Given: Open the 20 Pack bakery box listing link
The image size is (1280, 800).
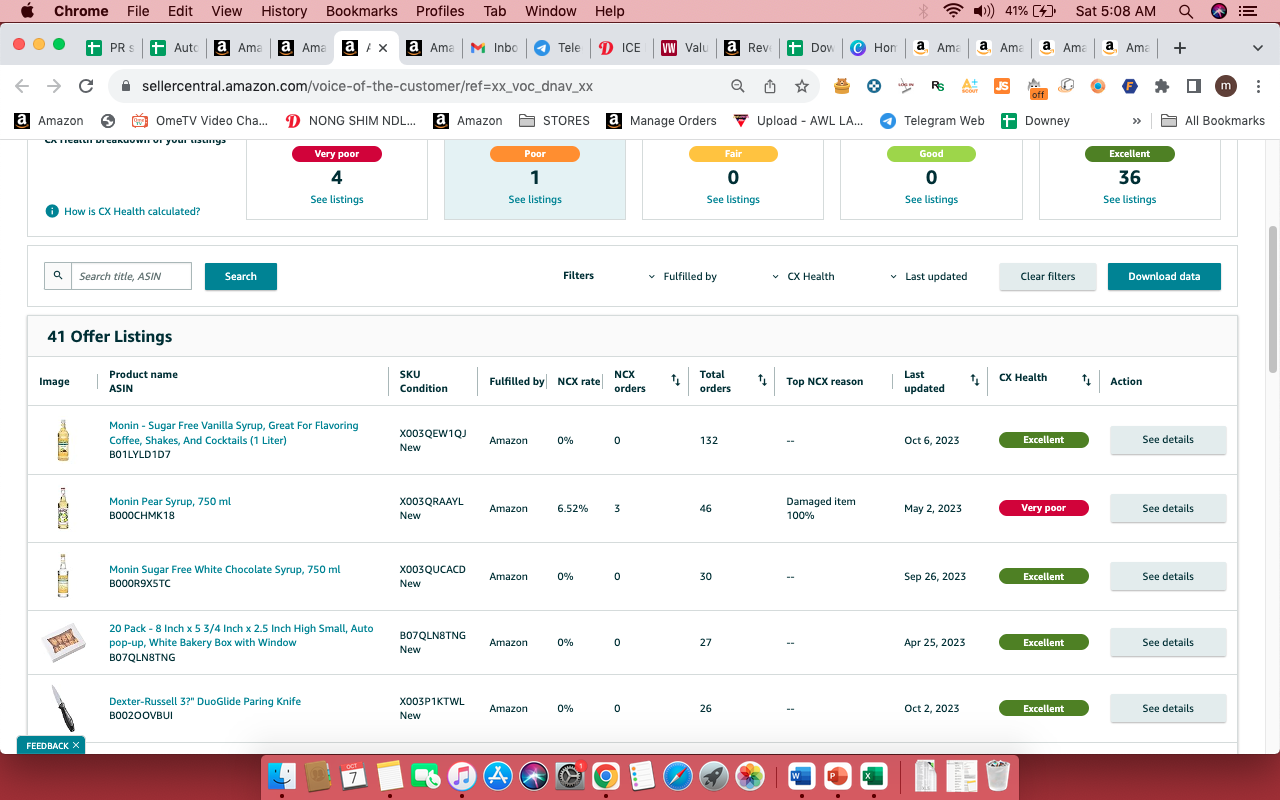Looking at the screenshot, I should pos(241,635).
